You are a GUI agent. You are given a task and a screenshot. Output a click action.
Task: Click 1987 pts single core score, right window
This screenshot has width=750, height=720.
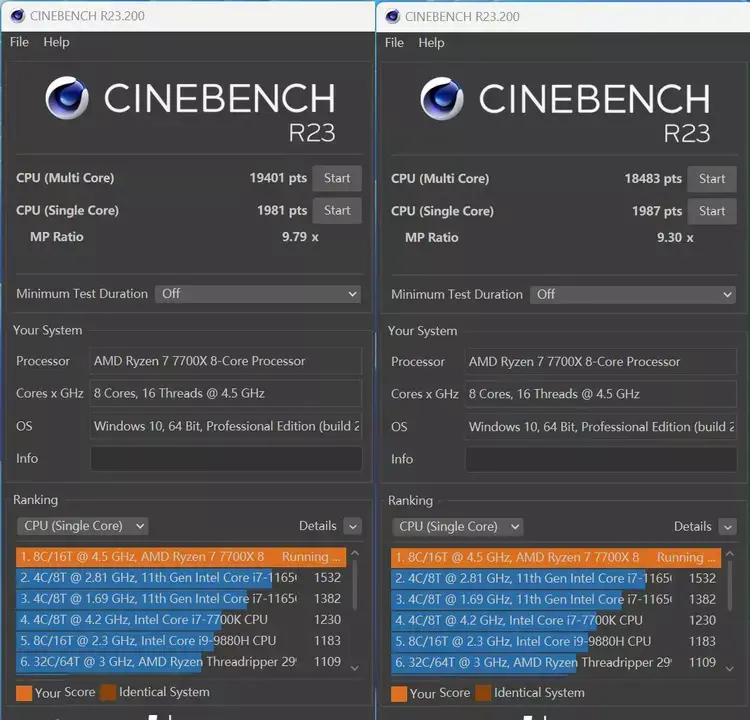(x=657, y=211)
